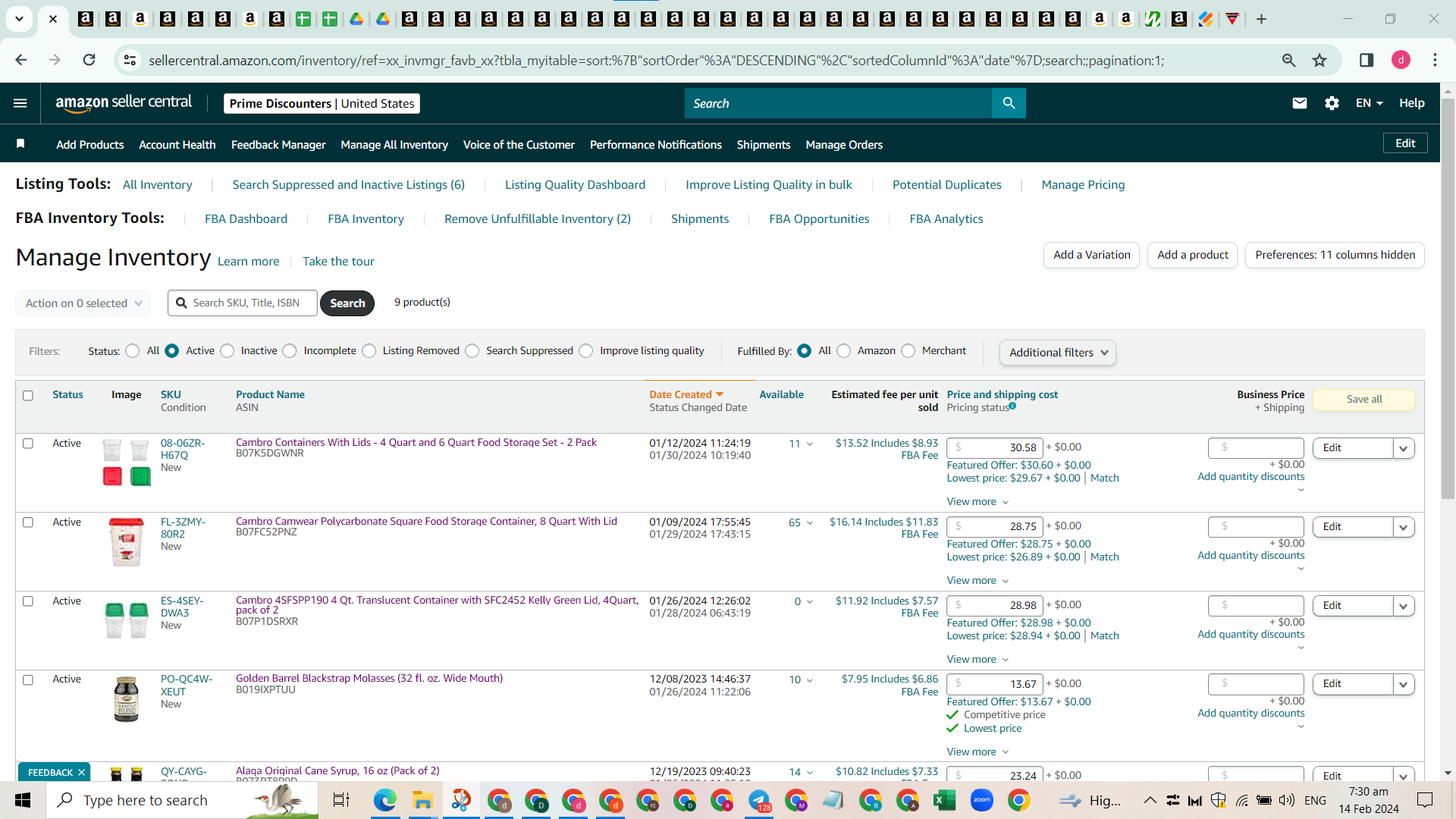Image resolution: width=1456 pixels, height=819 pixels.
Task: Open the browser tab search dropdown
Action: (x=19, y=19)
